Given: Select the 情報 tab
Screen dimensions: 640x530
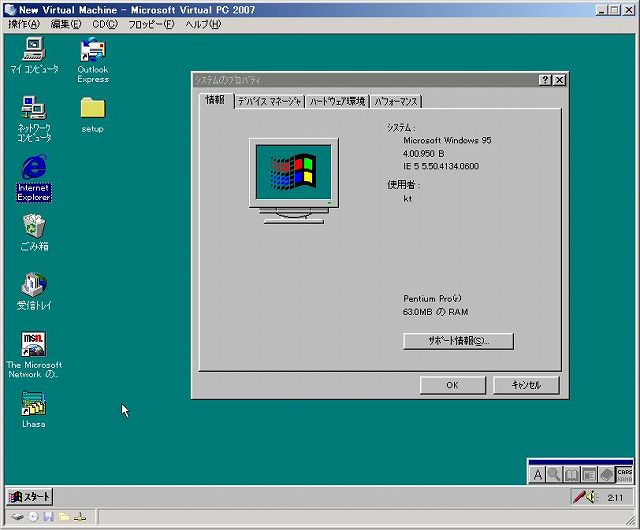Looking at the screenshot, I should point(216,100).
